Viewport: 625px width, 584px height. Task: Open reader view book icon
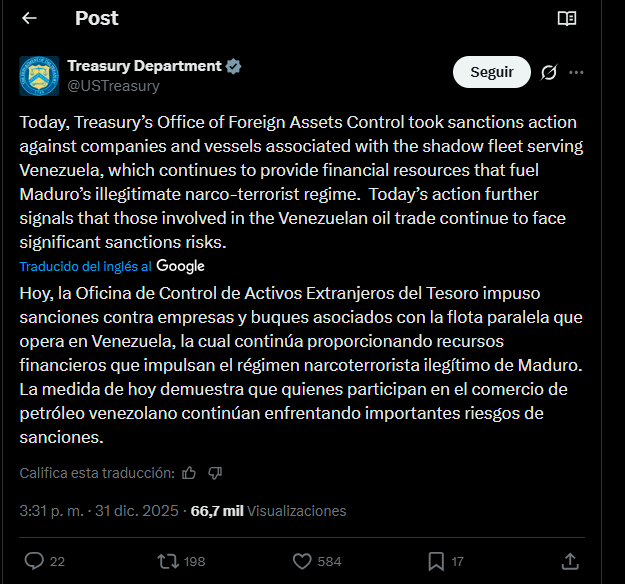pos(567,18)
